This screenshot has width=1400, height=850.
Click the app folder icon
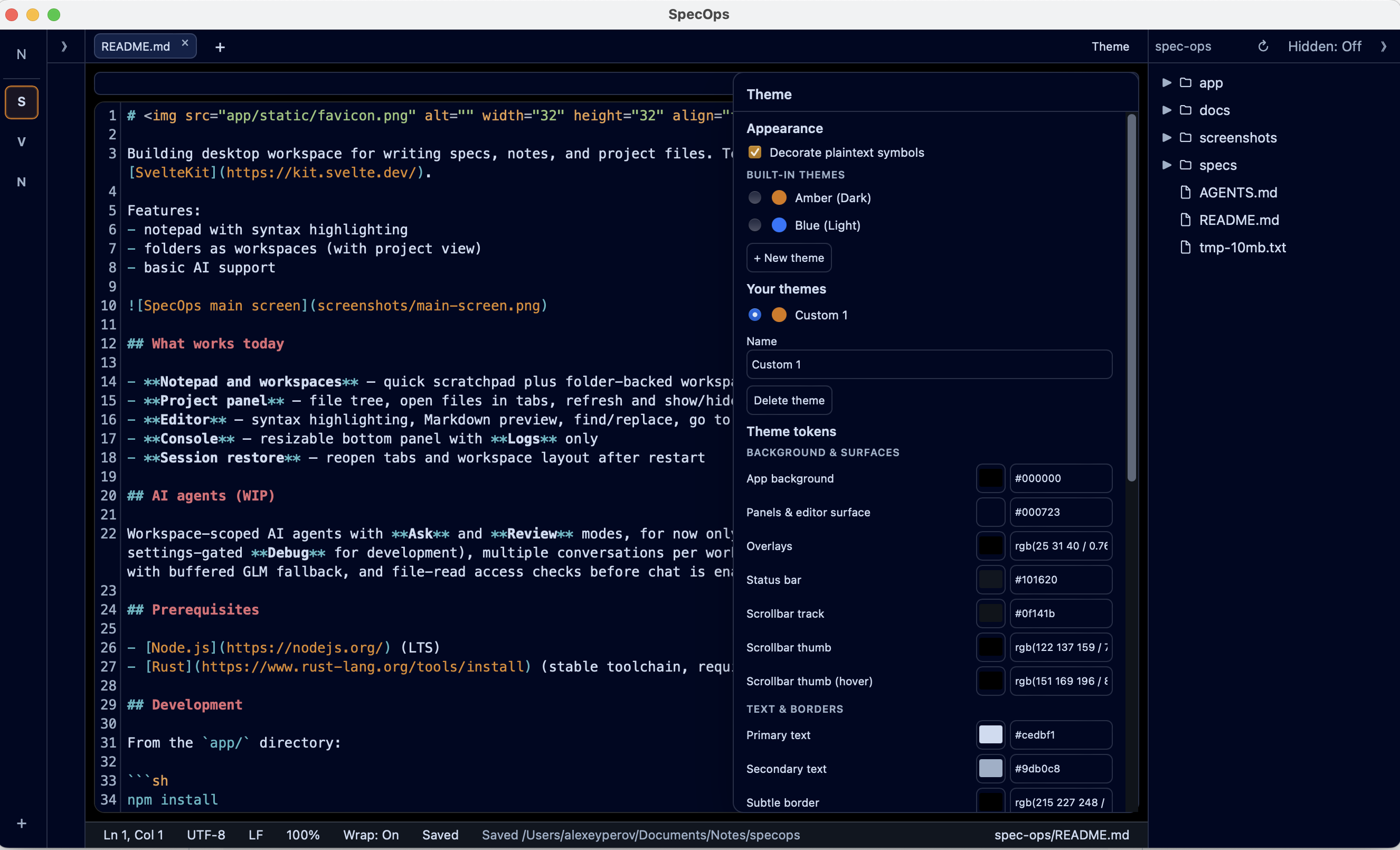point(1185,83)
